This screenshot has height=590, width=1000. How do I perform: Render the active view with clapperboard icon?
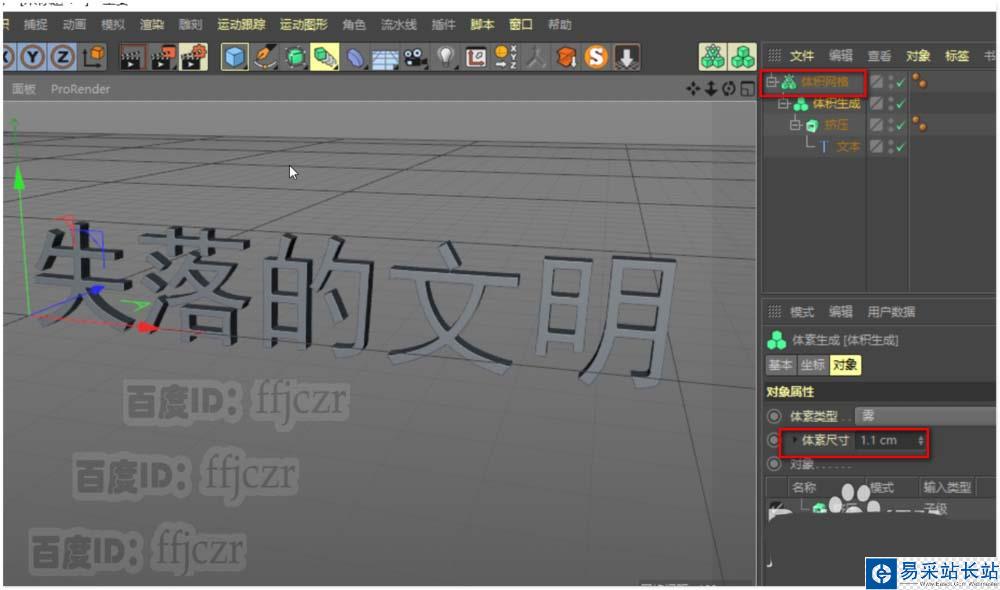click(x=132, y=57)
